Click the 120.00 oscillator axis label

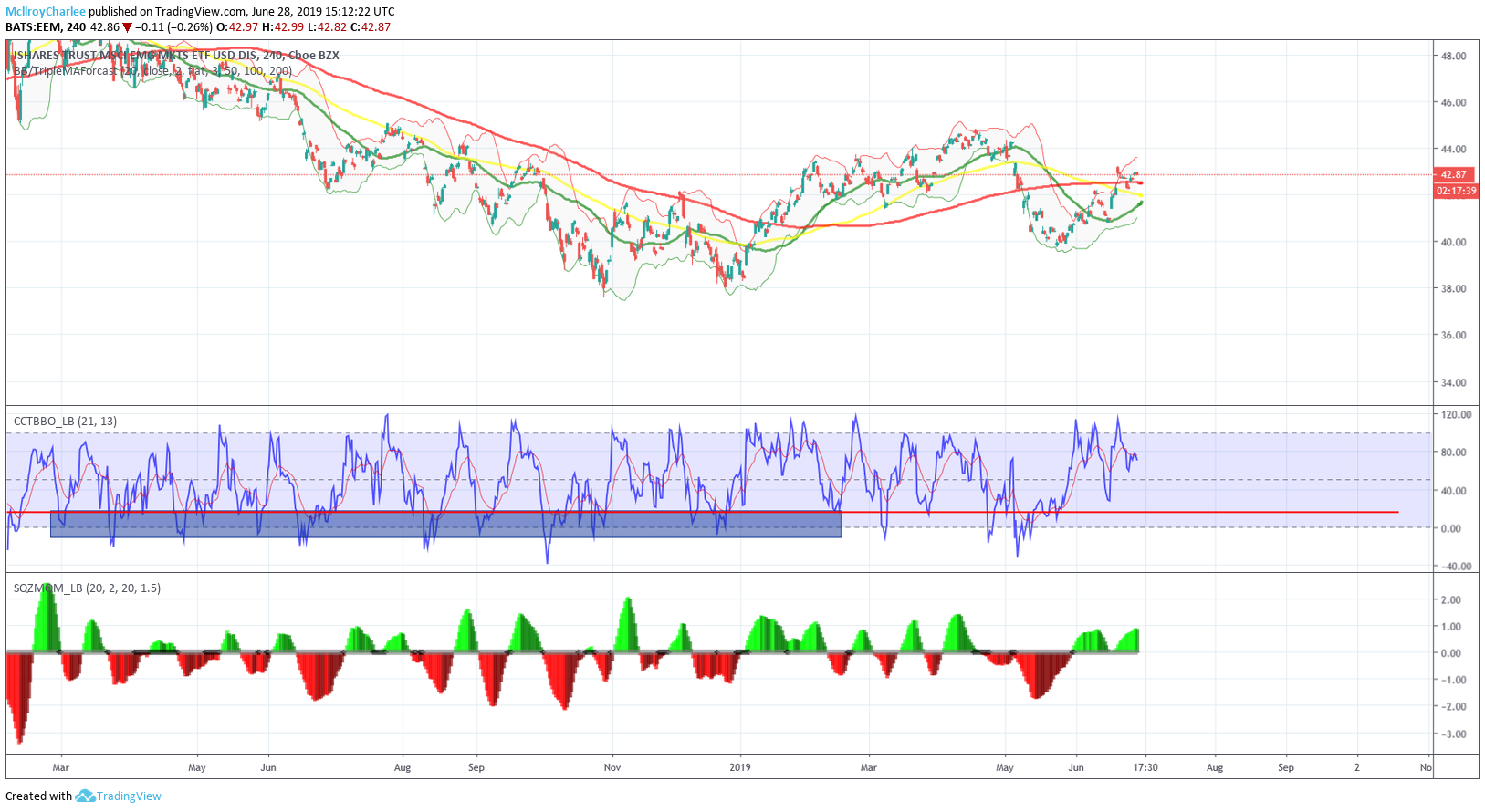1457,414
